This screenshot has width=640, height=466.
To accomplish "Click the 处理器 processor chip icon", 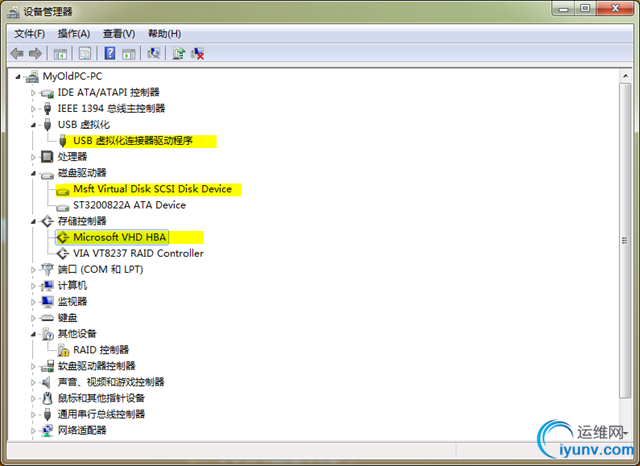I will (x=47, y=157).
